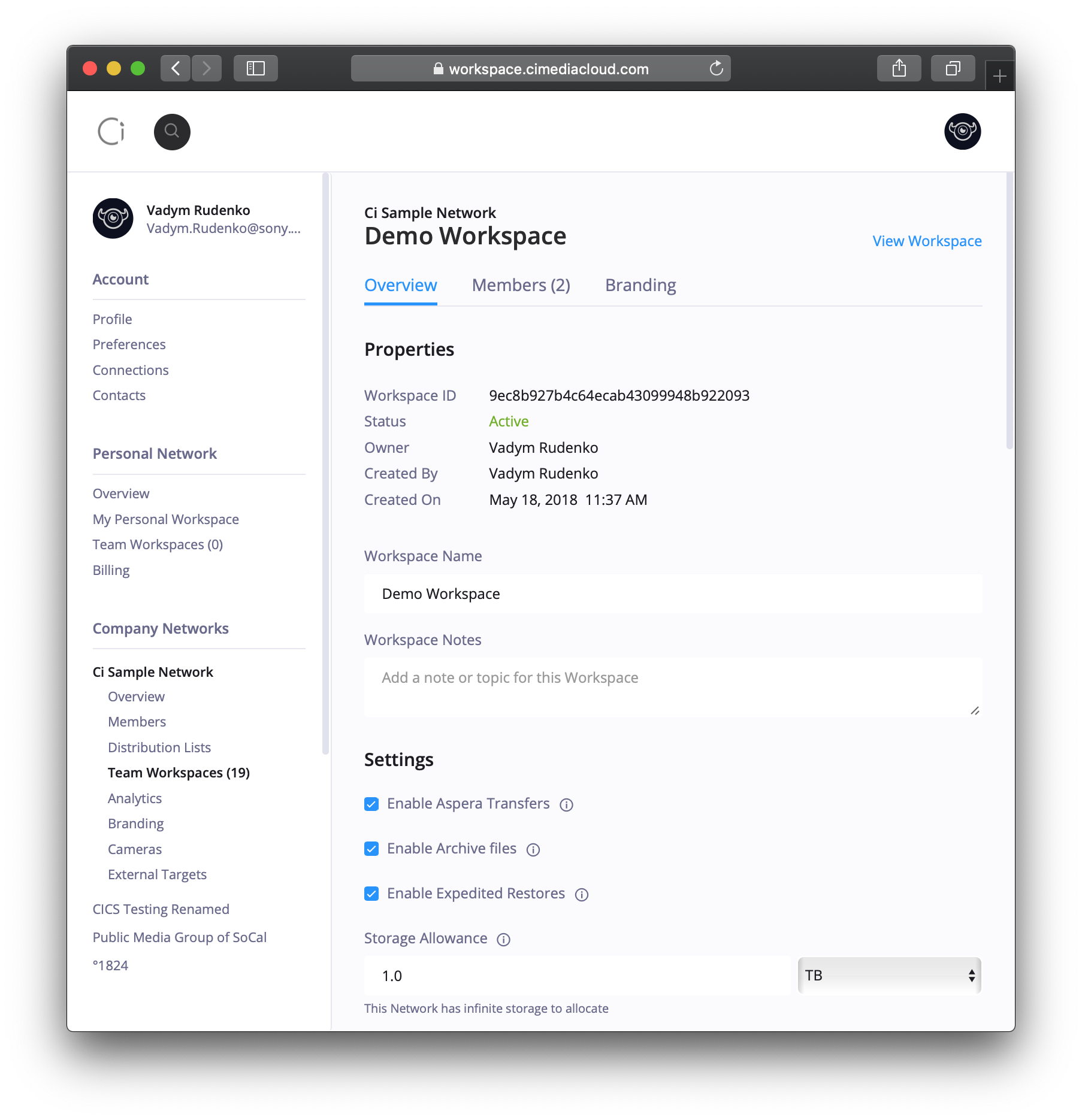
Task: Open the TB storage unit dropdown
Action: coord(889,975)
